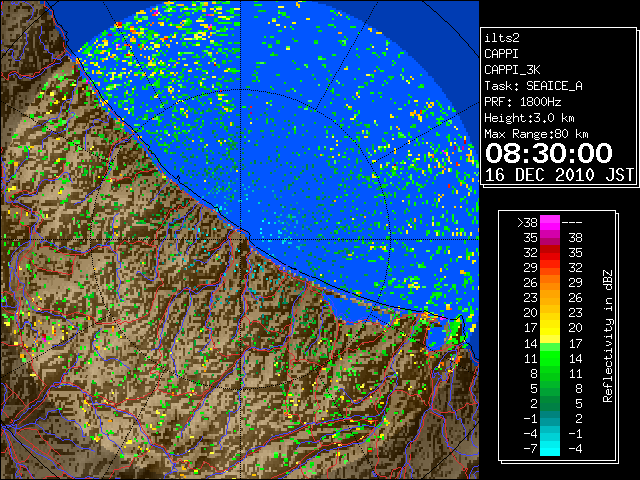Click the '-7' legend value
The width and height of the screenshot is (640, 480).
(531, 449)
